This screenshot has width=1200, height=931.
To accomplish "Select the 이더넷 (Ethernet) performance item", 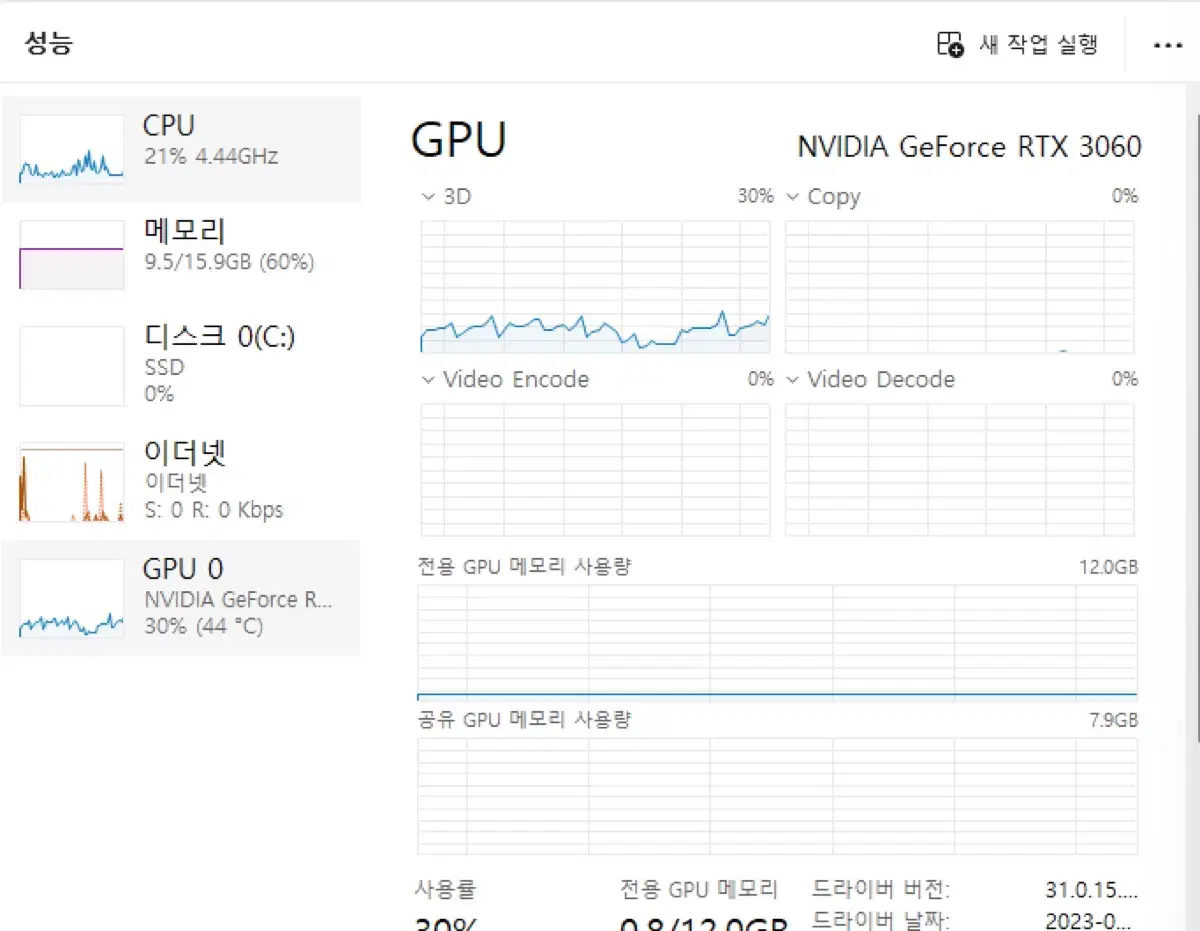I will (181, 481).
